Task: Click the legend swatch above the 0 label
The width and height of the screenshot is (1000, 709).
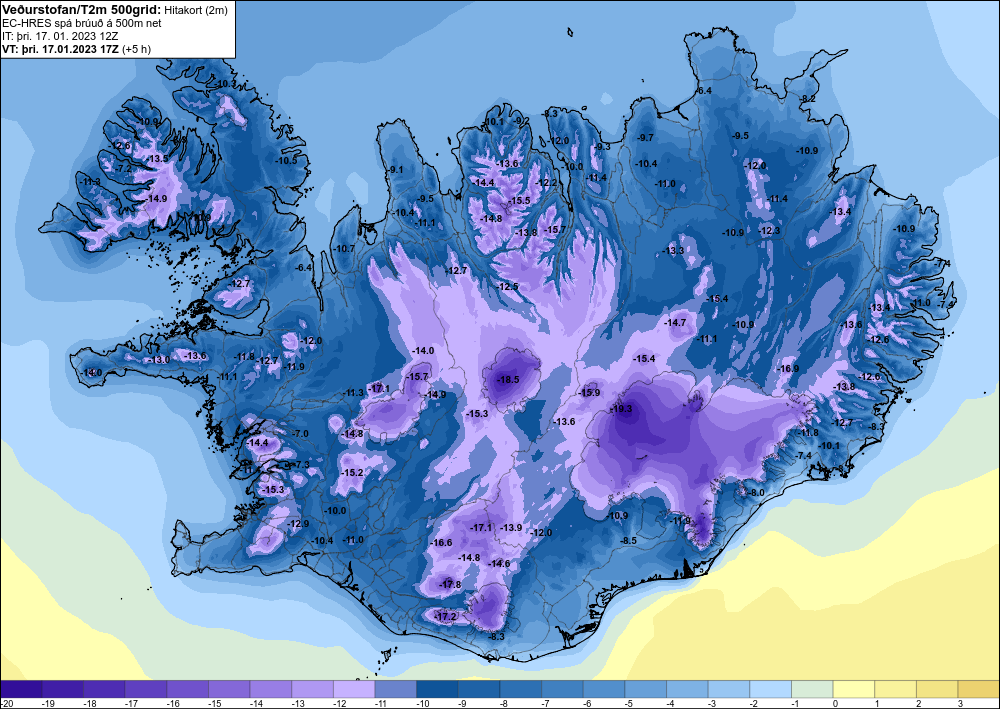Action: point(853,689)
